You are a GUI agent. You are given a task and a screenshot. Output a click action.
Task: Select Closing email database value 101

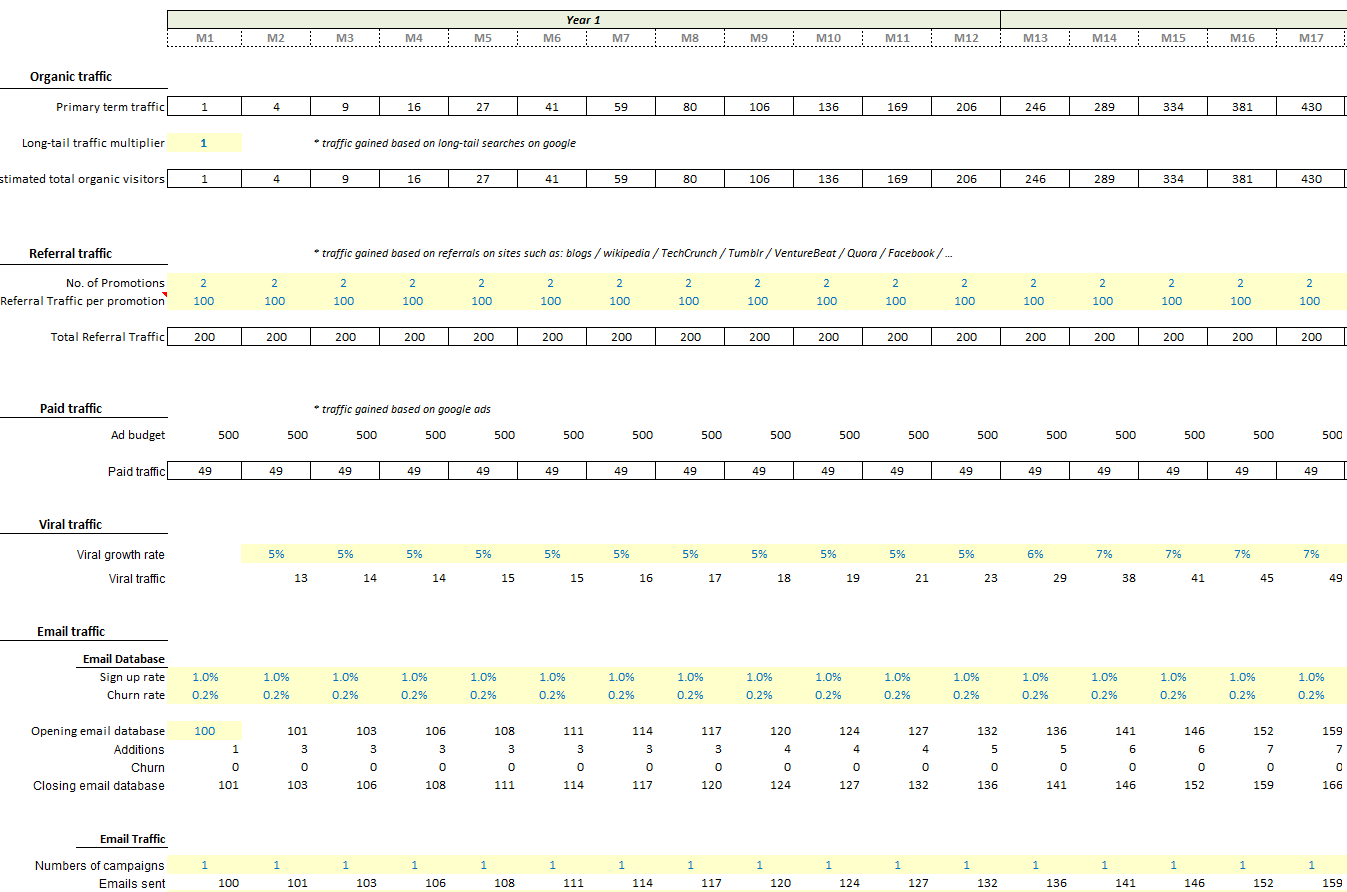coord(229,786)
